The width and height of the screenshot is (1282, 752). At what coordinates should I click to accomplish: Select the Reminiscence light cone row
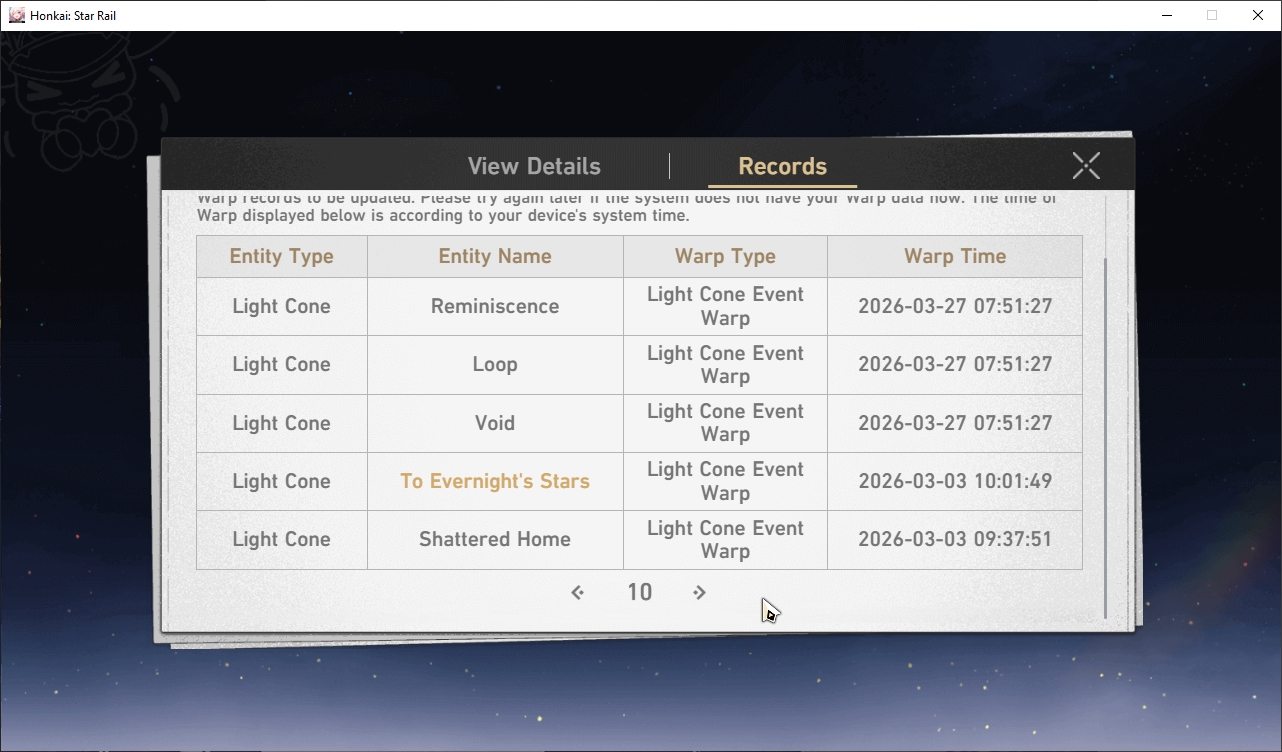click(x=639, y=306)
